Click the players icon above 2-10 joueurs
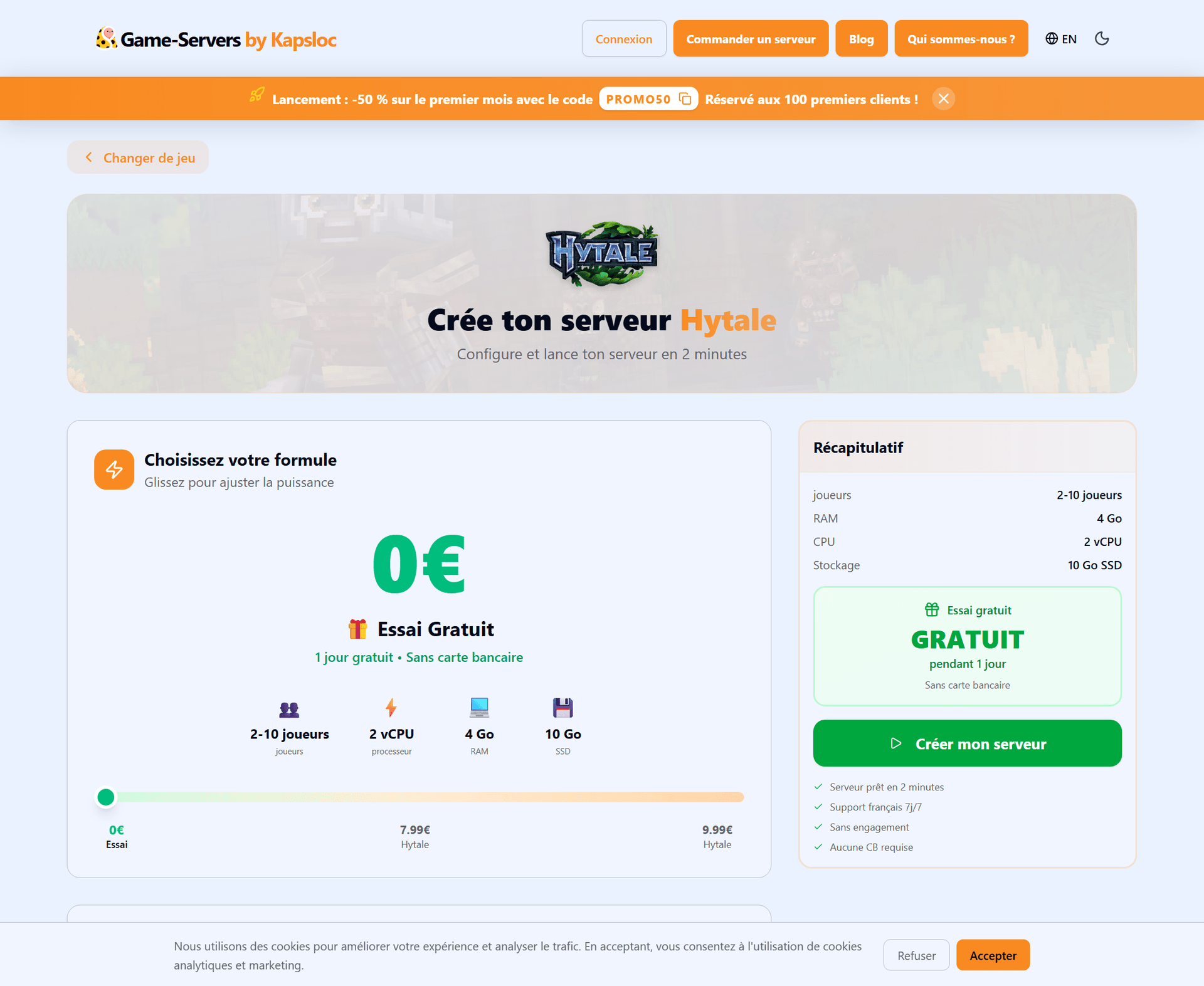The image size is (1204, 986). [x=289, y=709]
